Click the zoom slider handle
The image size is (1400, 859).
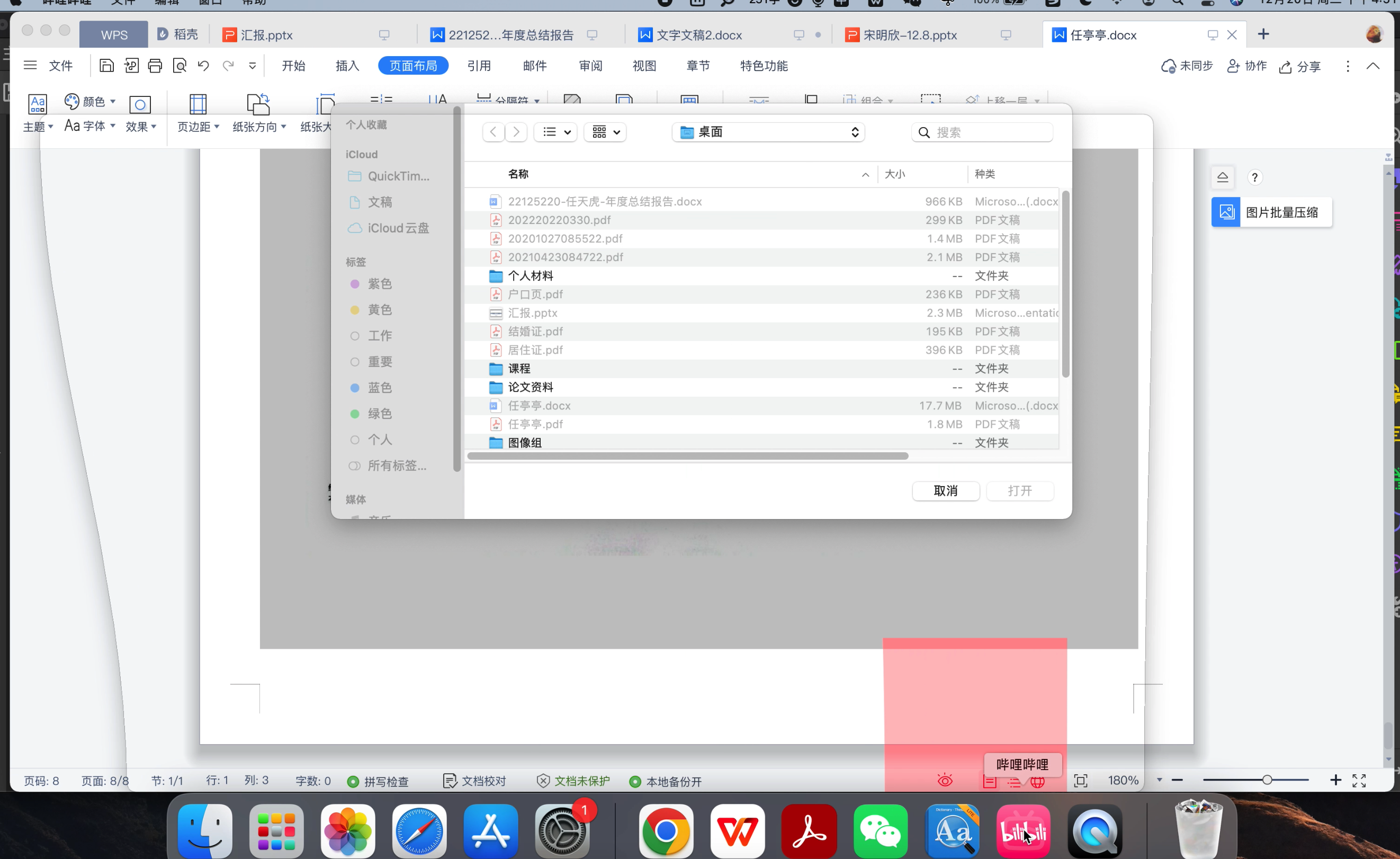(x=1267, y=780)
